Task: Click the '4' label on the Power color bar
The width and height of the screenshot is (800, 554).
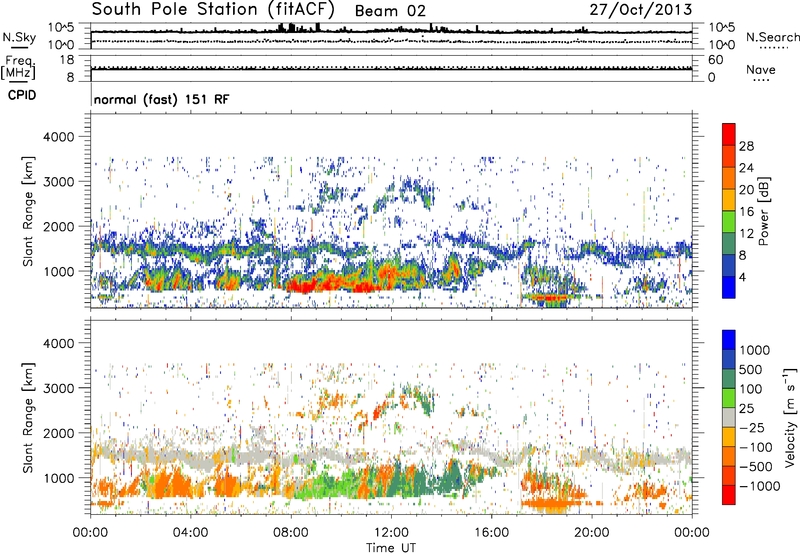Action: [742, 277]
